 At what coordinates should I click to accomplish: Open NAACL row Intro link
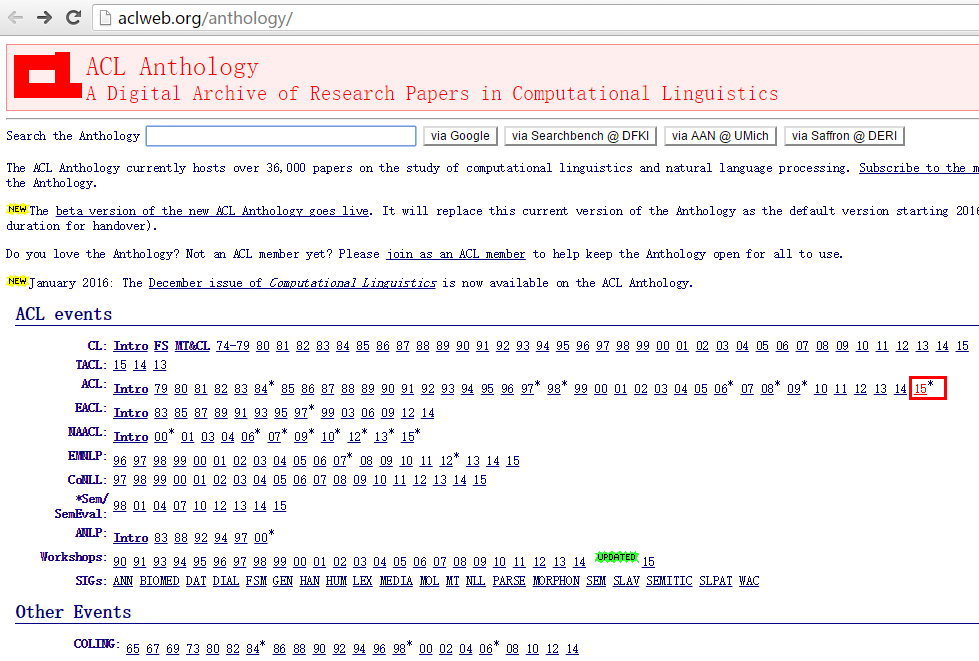tap(130, 437)
